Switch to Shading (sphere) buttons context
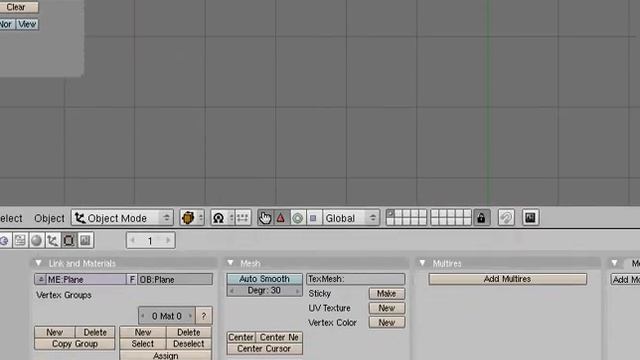This screenshot has height=360, width=640. pyautogui.click(x=36, y=240)
